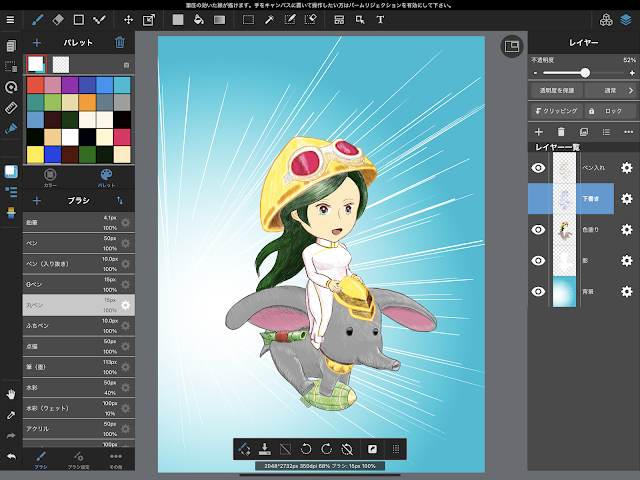Switch to the パレット tab
The width and height of the screenshot is (640, 480).
click(106, 178)
